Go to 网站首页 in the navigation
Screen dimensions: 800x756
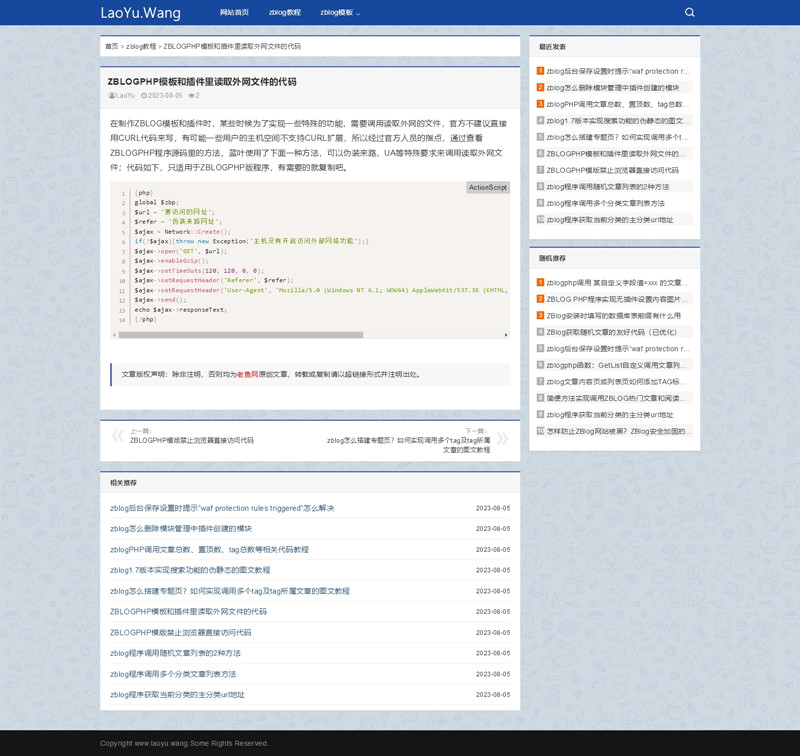234,12
